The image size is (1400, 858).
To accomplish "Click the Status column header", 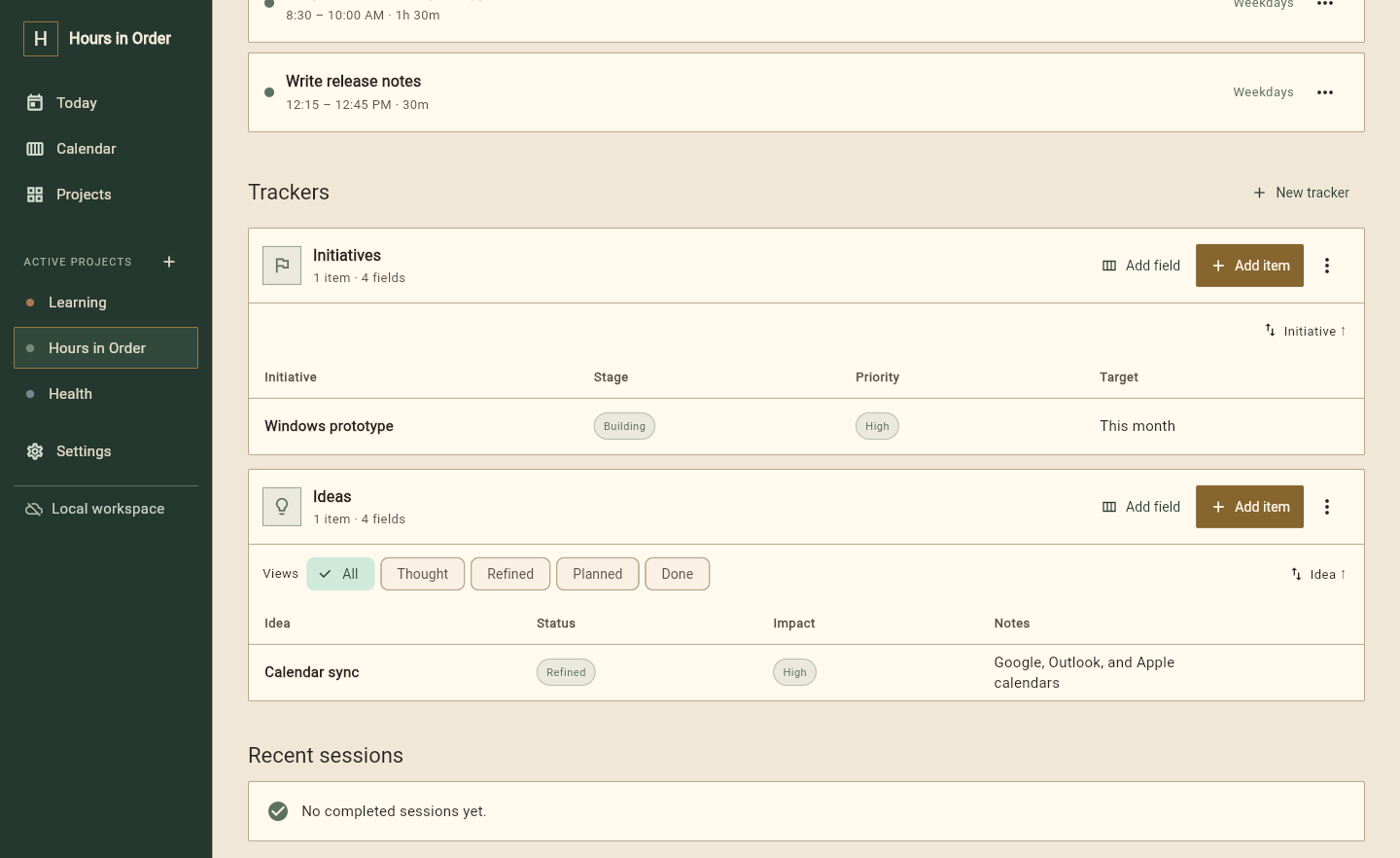I will [x=556, y=624].
